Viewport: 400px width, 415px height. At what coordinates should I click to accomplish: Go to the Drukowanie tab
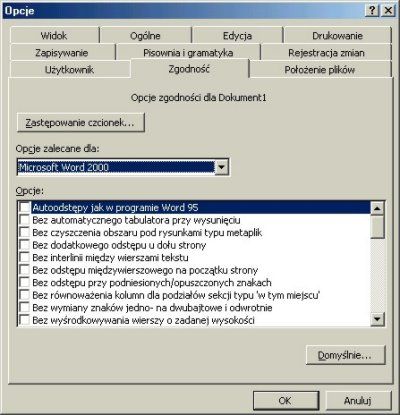[x=337, y=35]
